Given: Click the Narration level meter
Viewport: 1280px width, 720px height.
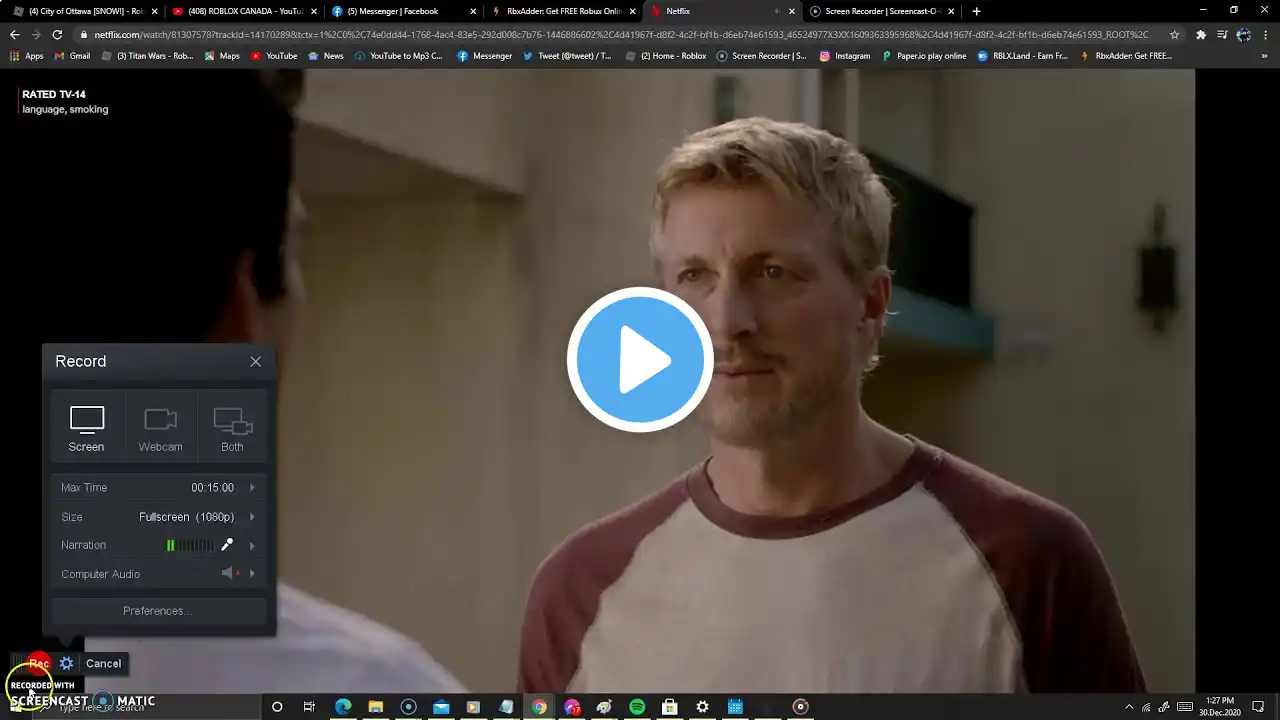Looking at the screenshot, I should click(190, 545).
